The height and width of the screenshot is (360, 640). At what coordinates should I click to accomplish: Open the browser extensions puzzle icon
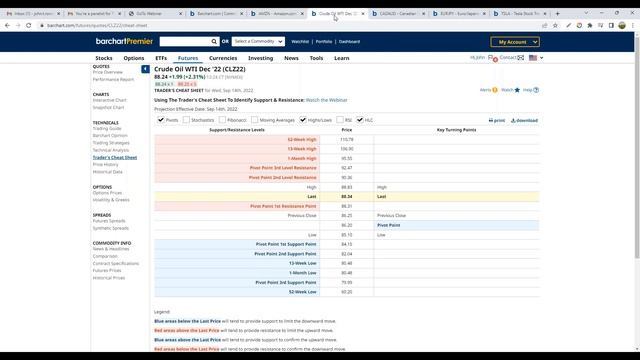click(590, 25)
